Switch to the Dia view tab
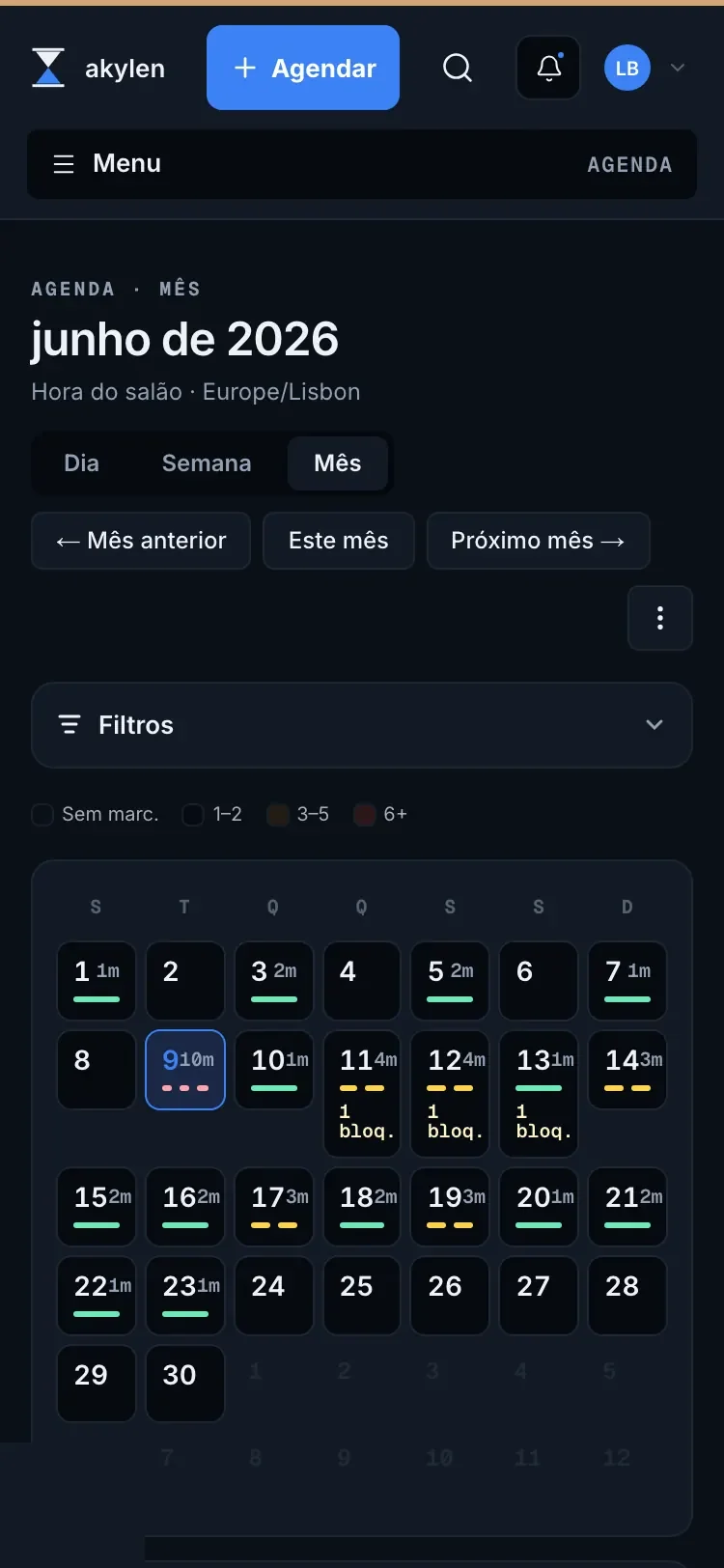Screen dimensions: 724x1568 [81, 463]
